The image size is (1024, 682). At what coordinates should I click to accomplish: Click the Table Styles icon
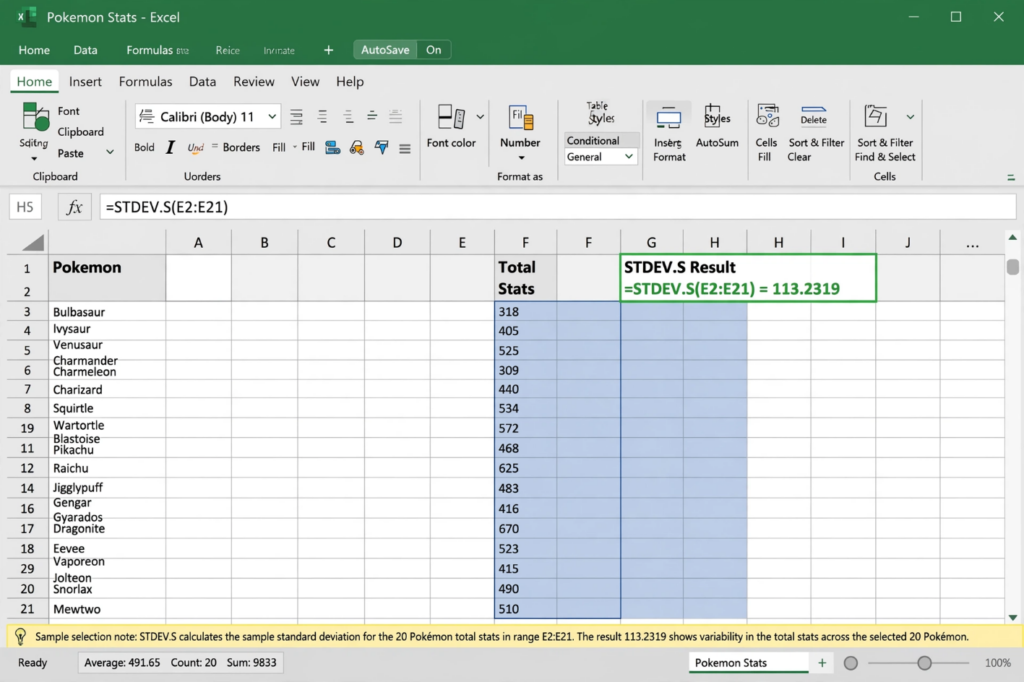coord(600,113)
